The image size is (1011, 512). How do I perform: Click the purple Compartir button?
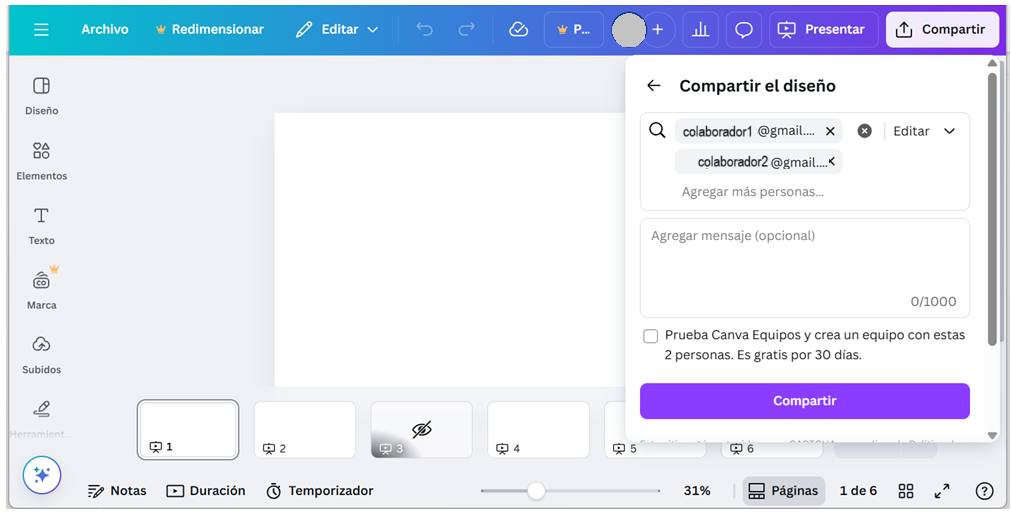(804, 401)
